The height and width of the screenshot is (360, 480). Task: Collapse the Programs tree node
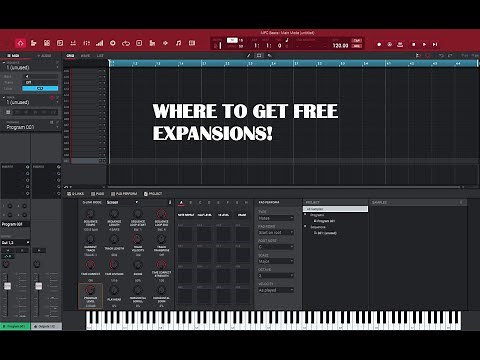pyautogui.click(x=305, y=215)
